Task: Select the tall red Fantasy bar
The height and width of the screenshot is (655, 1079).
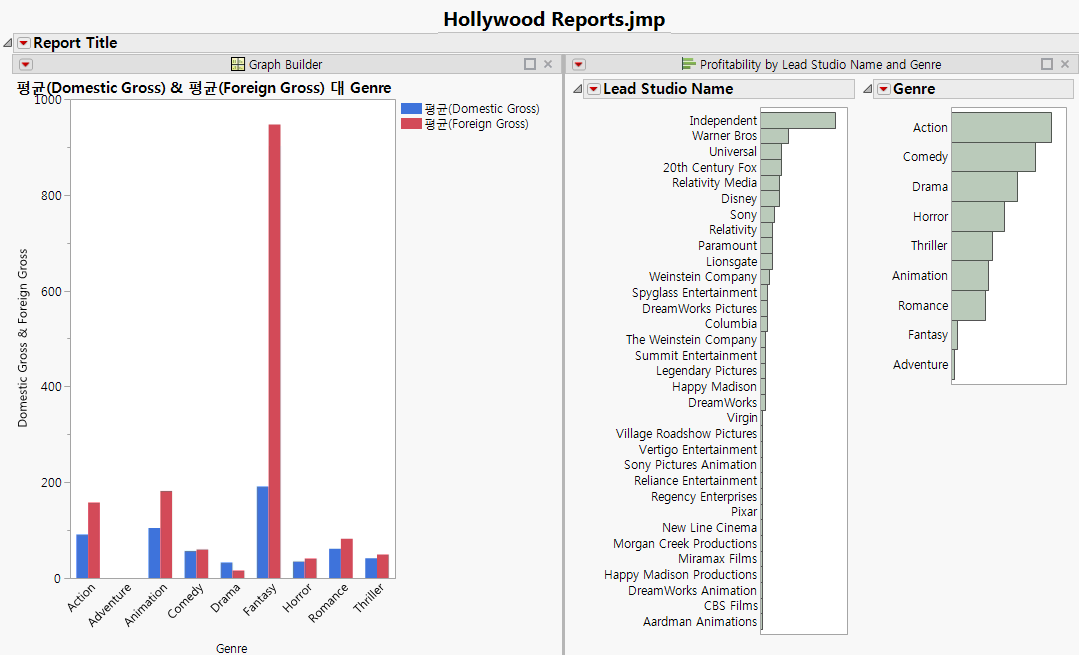Action: pos(274,350)
